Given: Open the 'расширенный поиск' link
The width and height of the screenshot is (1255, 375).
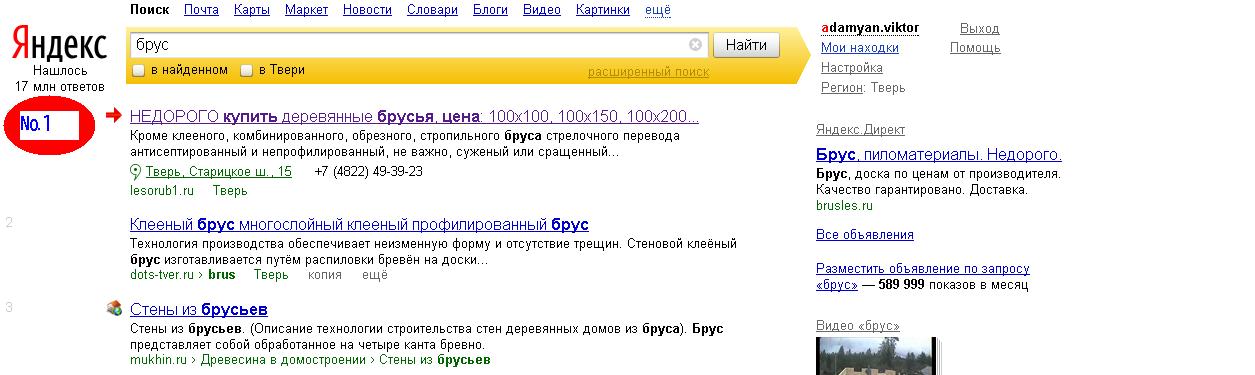Looking at the screenshot, I should 648,72.
